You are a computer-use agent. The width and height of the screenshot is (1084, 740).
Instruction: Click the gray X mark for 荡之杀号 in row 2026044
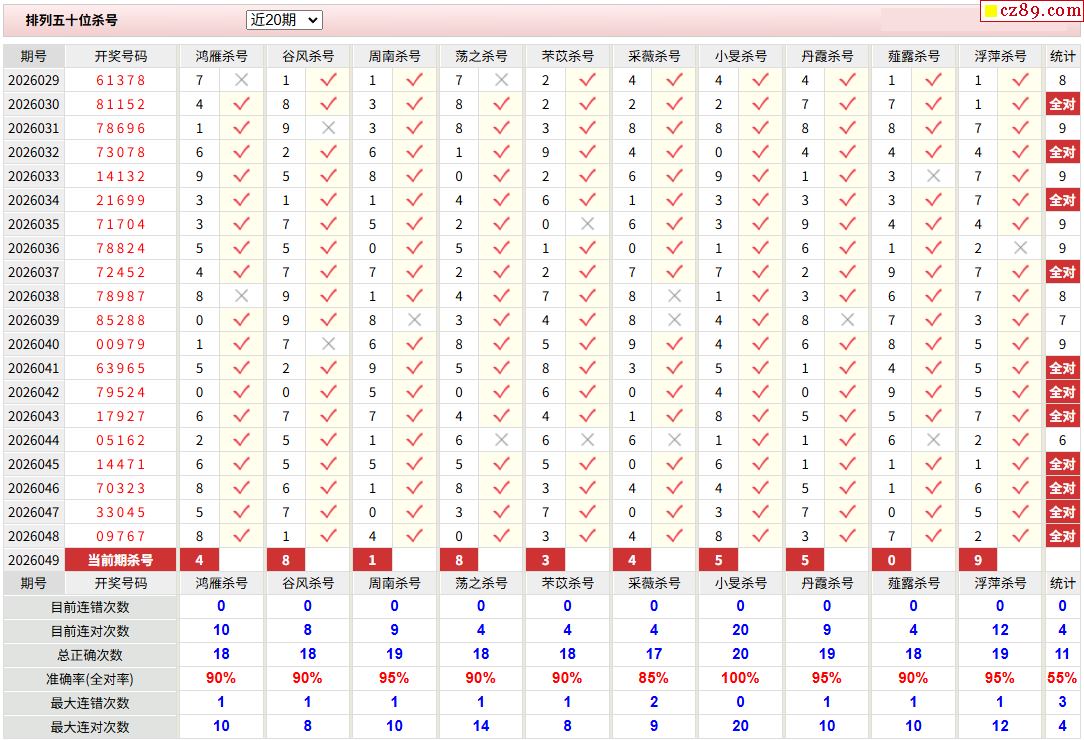point(501,440)
